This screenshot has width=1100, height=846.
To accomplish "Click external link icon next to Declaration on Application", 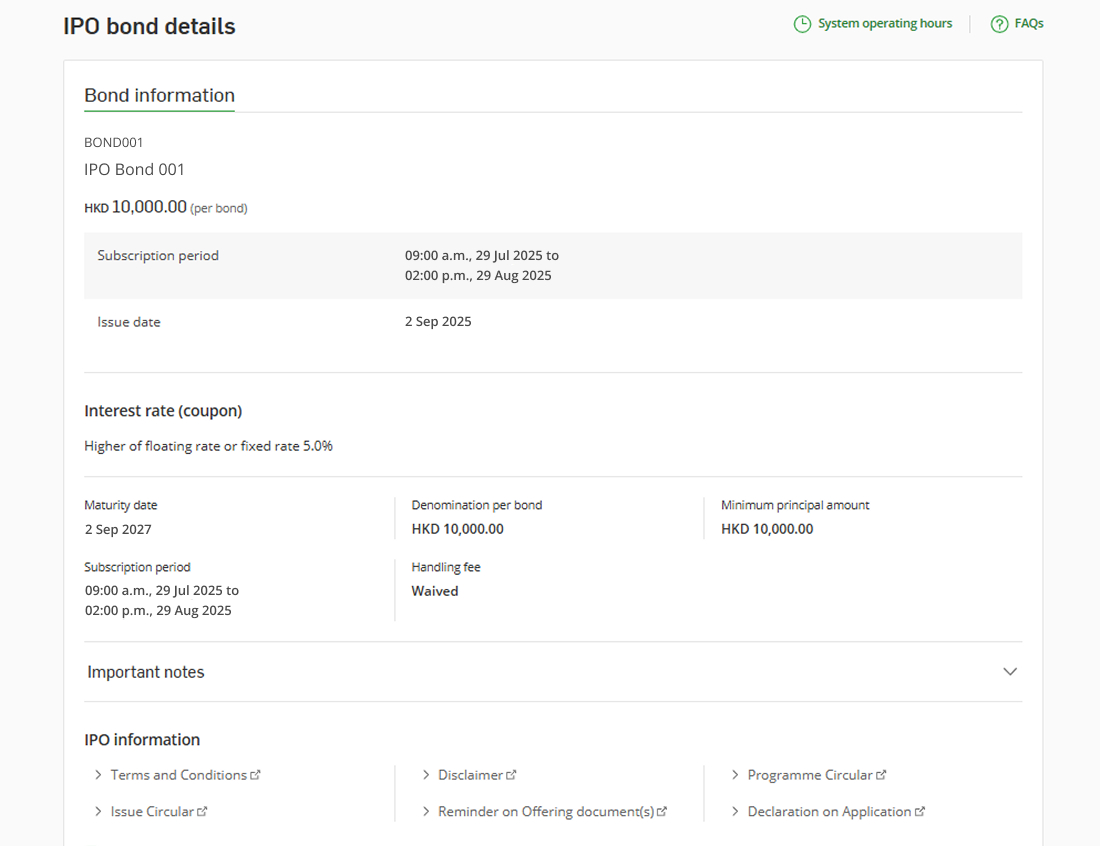I will click(920, 812).
